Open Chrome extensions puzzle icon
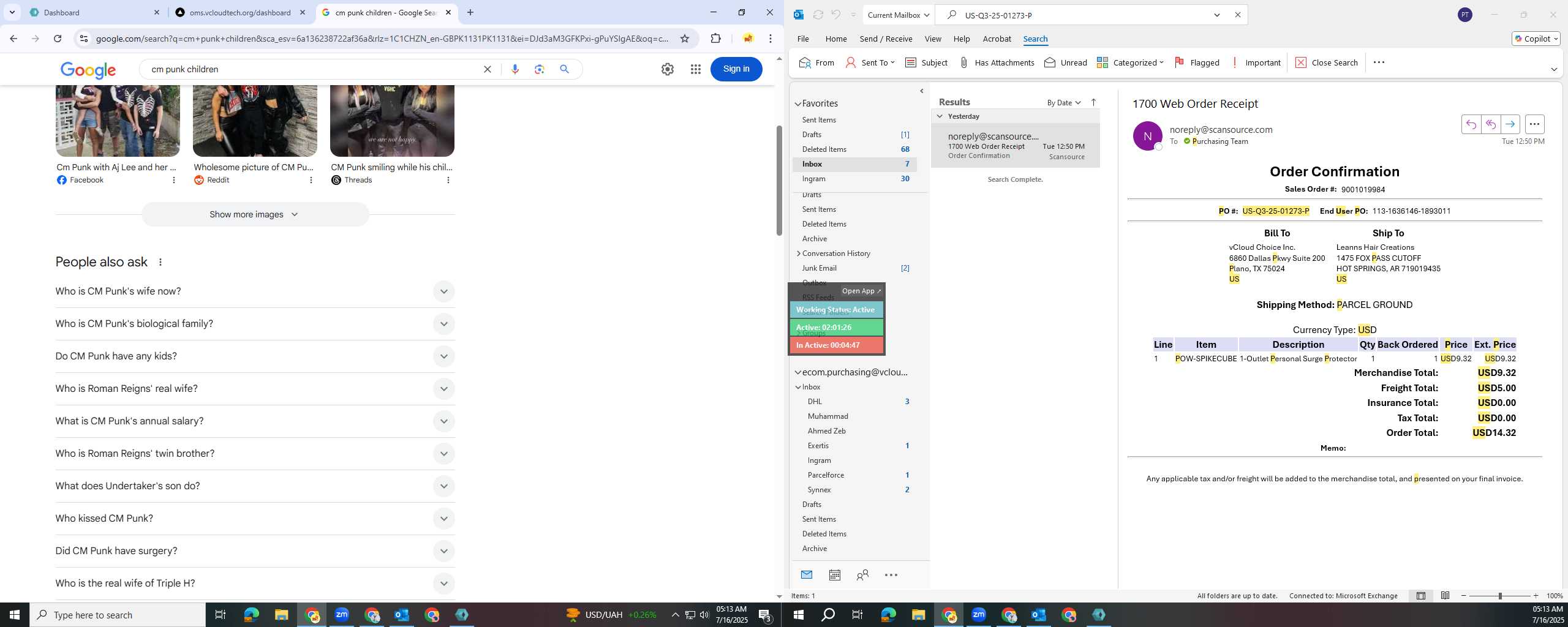The image size is (1568, 627). tap(715, 39)
